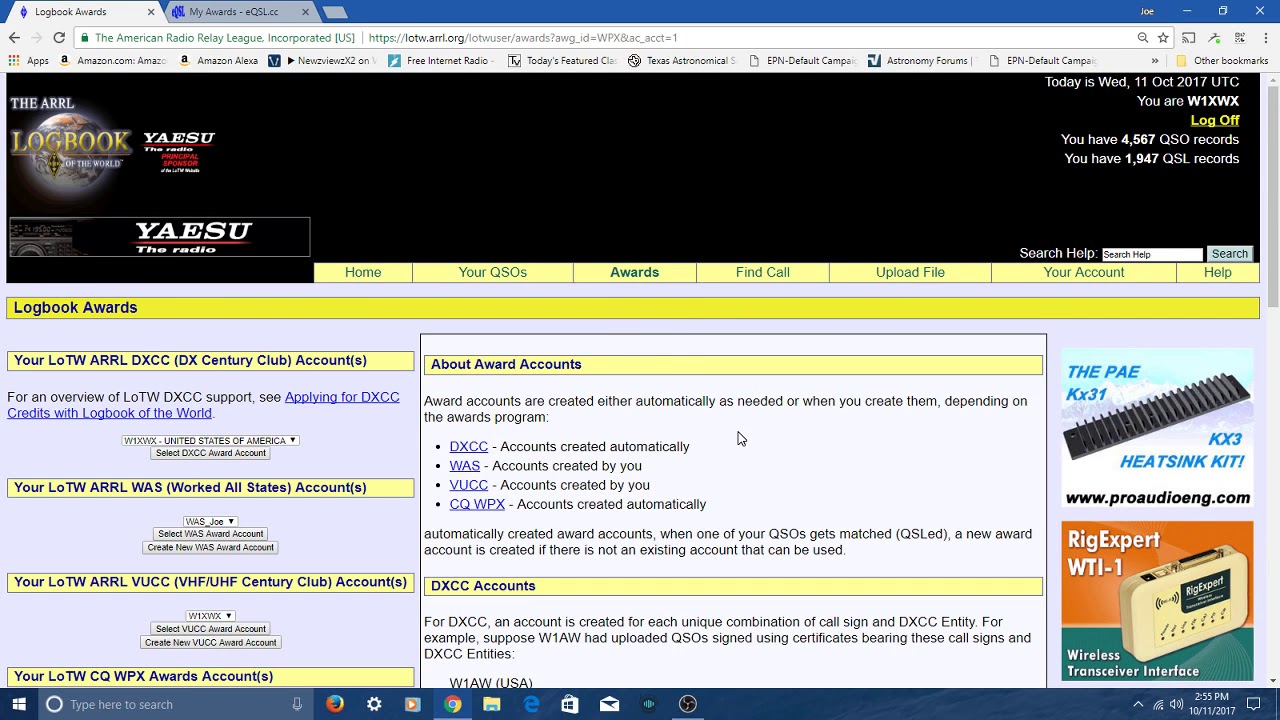
Task: Expand the W1XWX United States dropdown
Action: tap(210, 440)
